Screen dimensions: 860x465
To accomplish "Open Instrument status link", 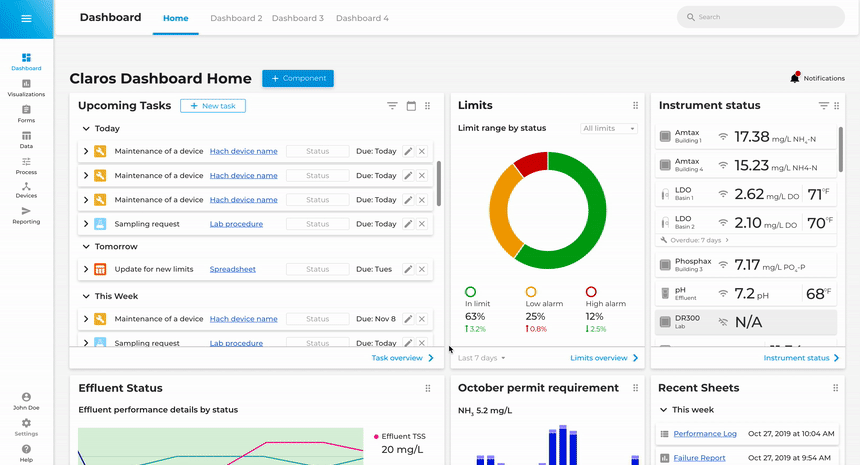I will (x=801, y=358).
